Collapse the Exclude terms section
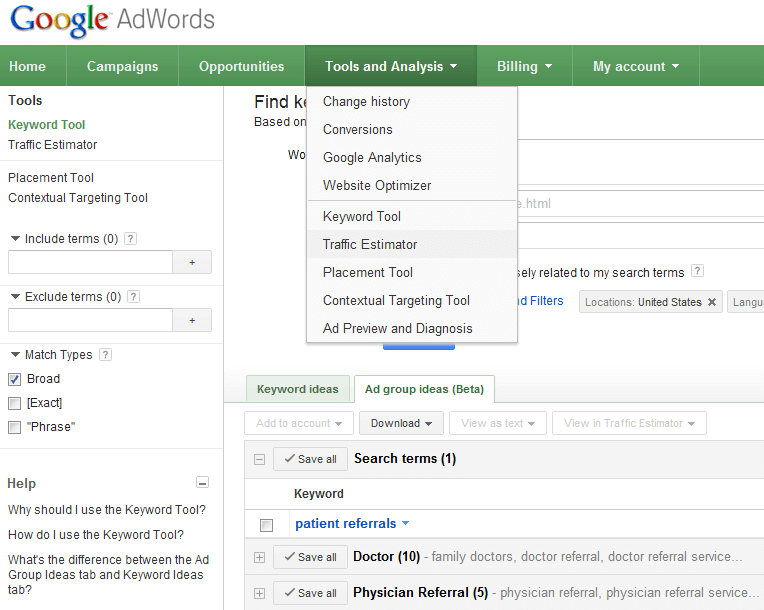Screen dimensions: 764x610 pos(16,297)
